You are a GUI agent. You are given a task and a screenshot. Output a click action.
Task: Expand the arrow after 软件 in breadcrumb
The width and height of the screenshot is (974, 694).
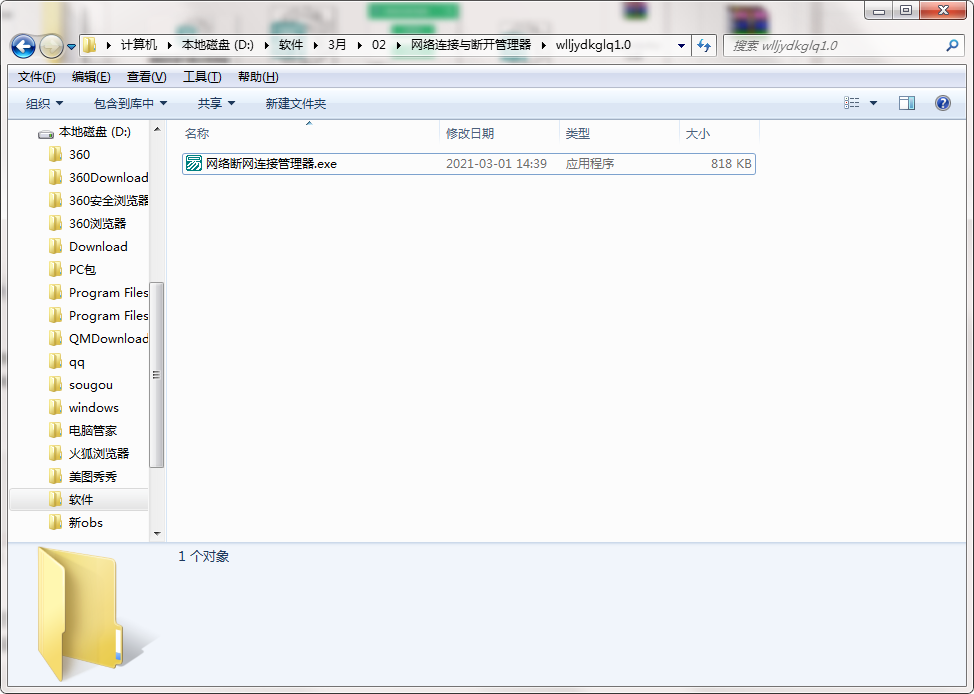[316, 45]
